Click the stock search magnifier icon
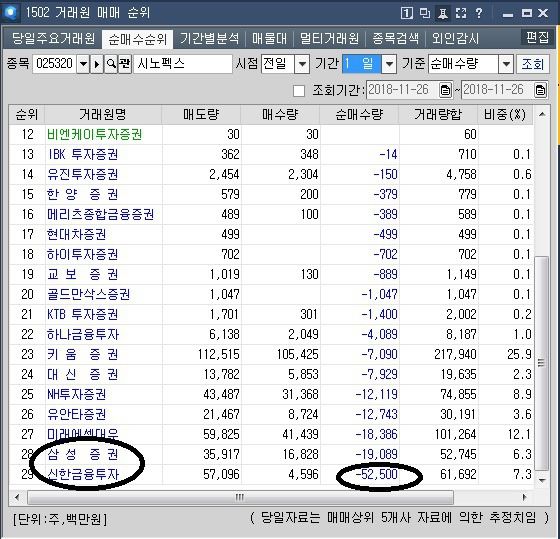Image resolution: width=560 pixels, height=539 pixels. tap(111, 64)
